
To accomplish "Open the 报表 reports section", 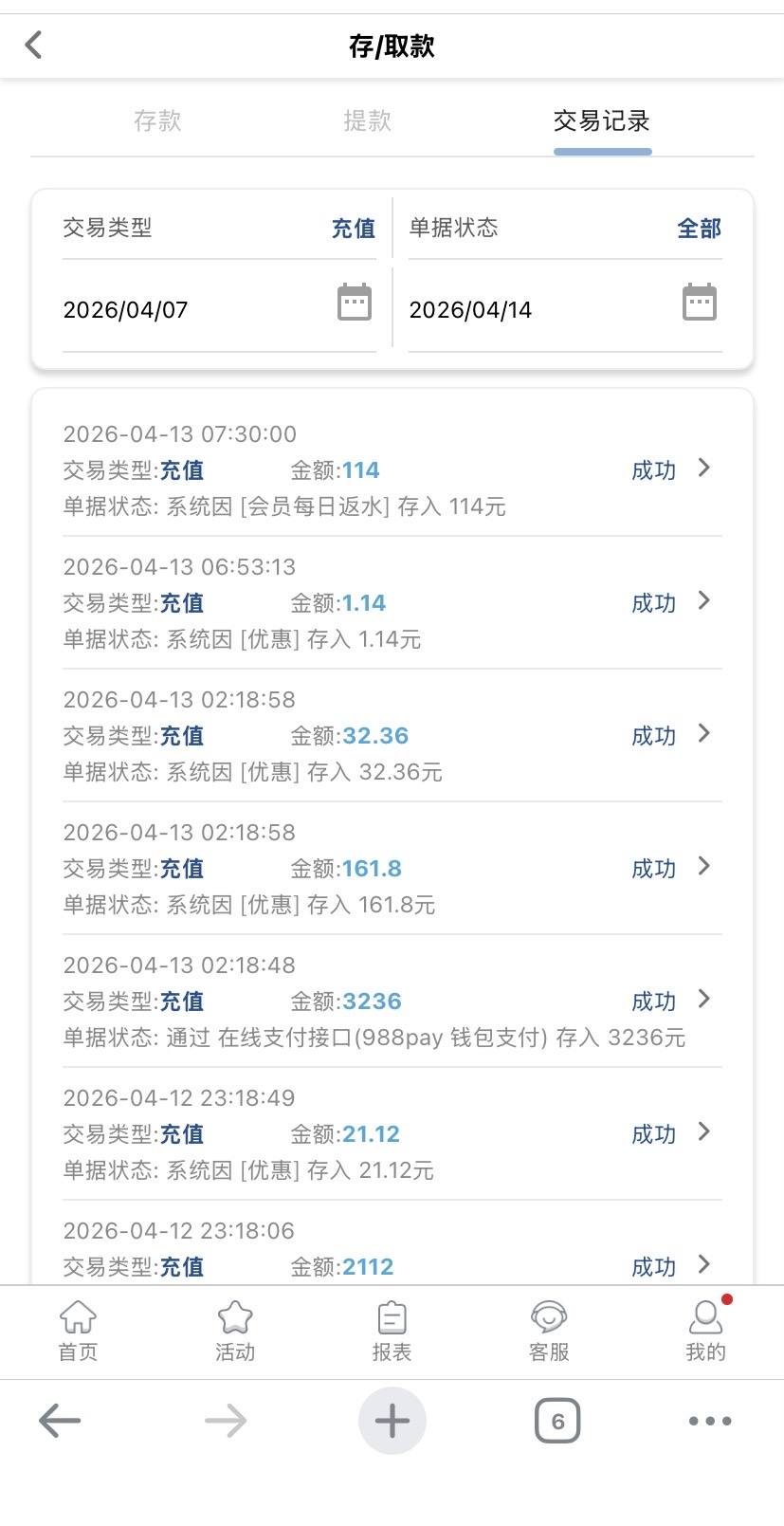I will [392, 1330].
